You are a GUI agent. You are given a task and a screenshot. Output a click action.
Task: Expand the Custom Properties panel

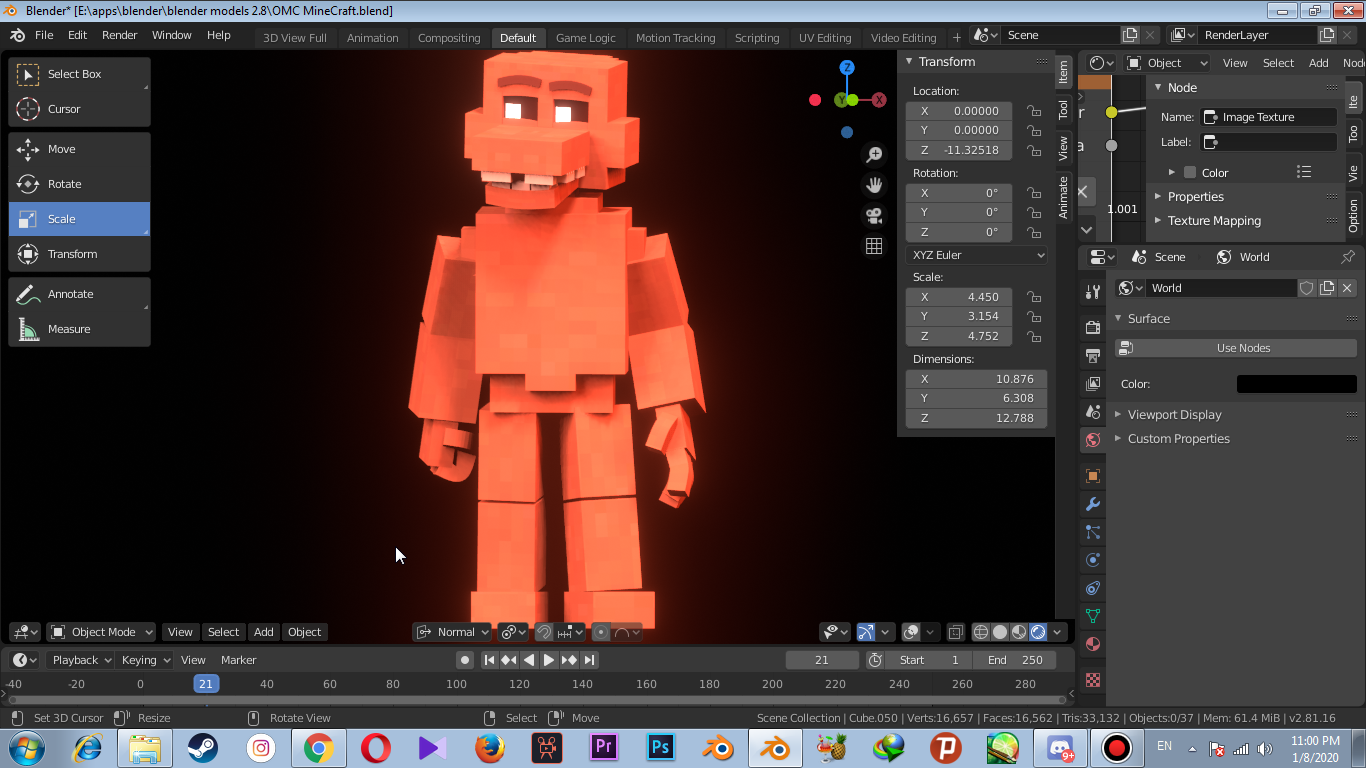[1178, 439]
